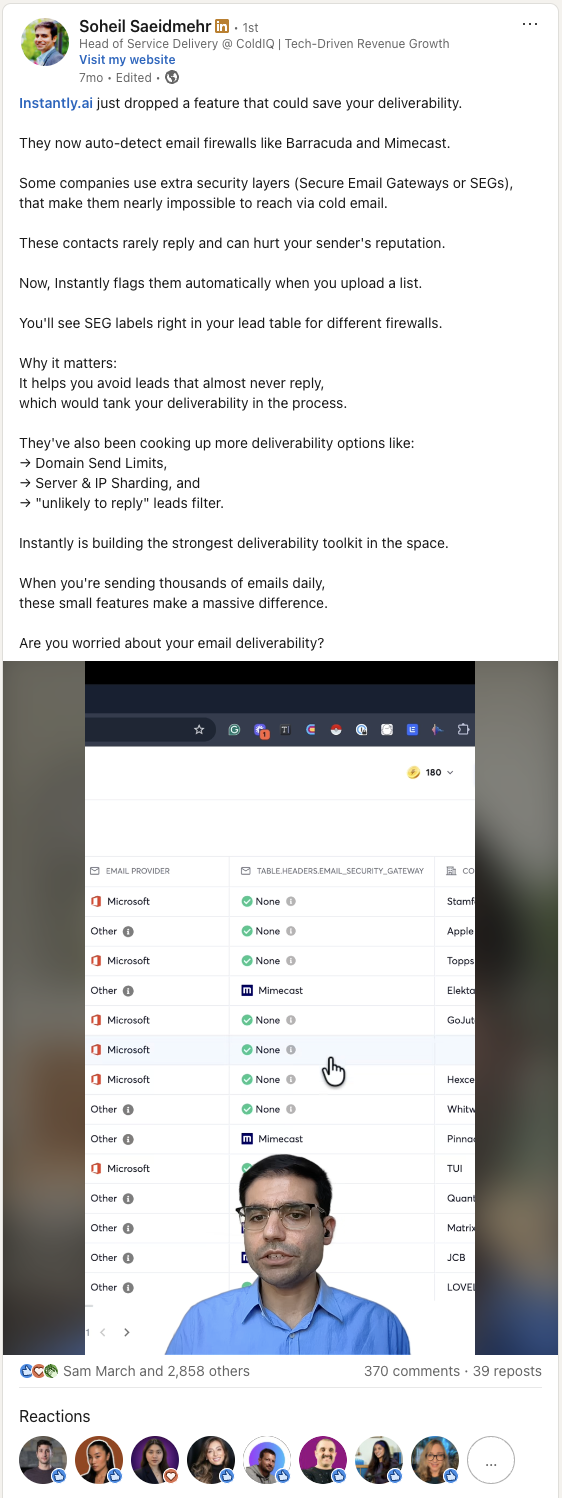Expand the 180 credits dropdown in the video
This screenshot has height=1498, width=562.
point(431,772)
